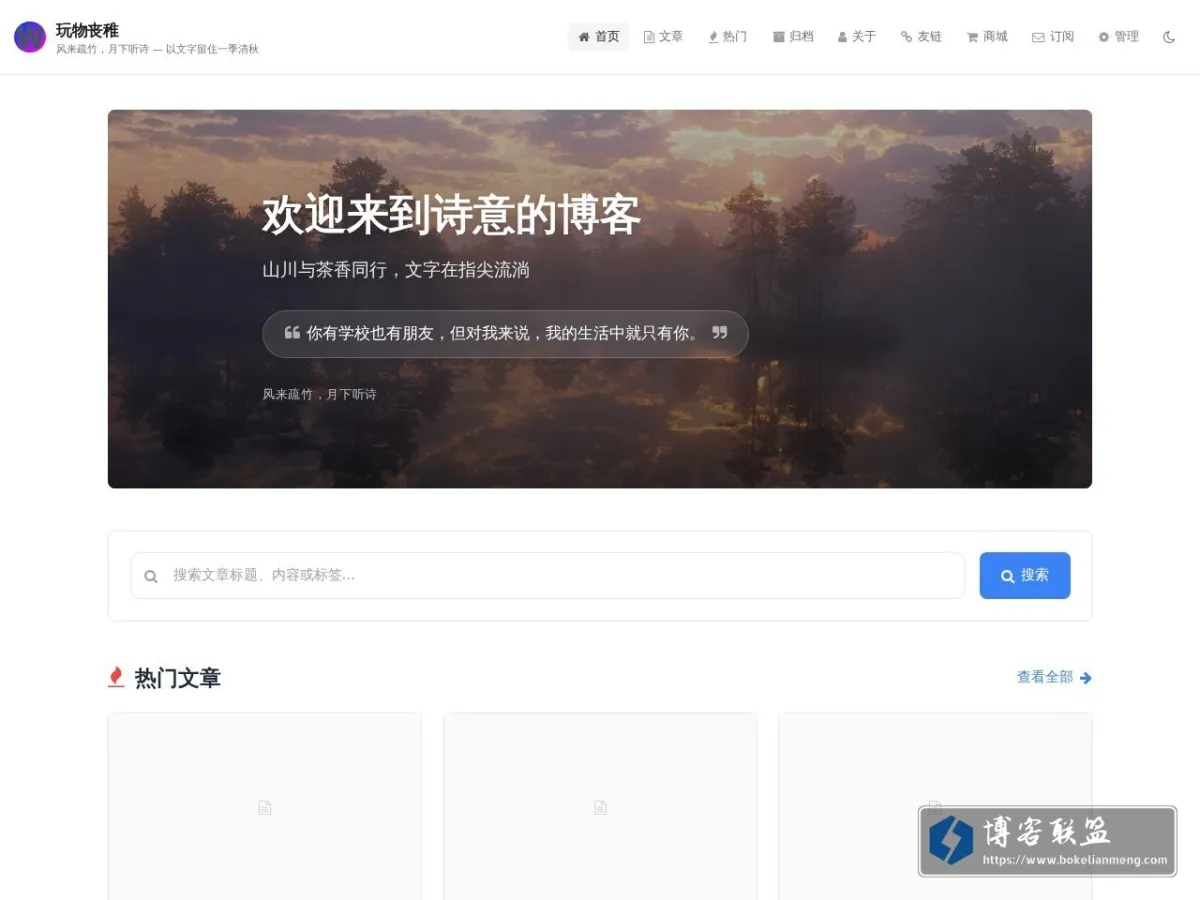The image size is (1200, 900).
Task: Open the 查看全部 link
Action: pos(1054,677)
